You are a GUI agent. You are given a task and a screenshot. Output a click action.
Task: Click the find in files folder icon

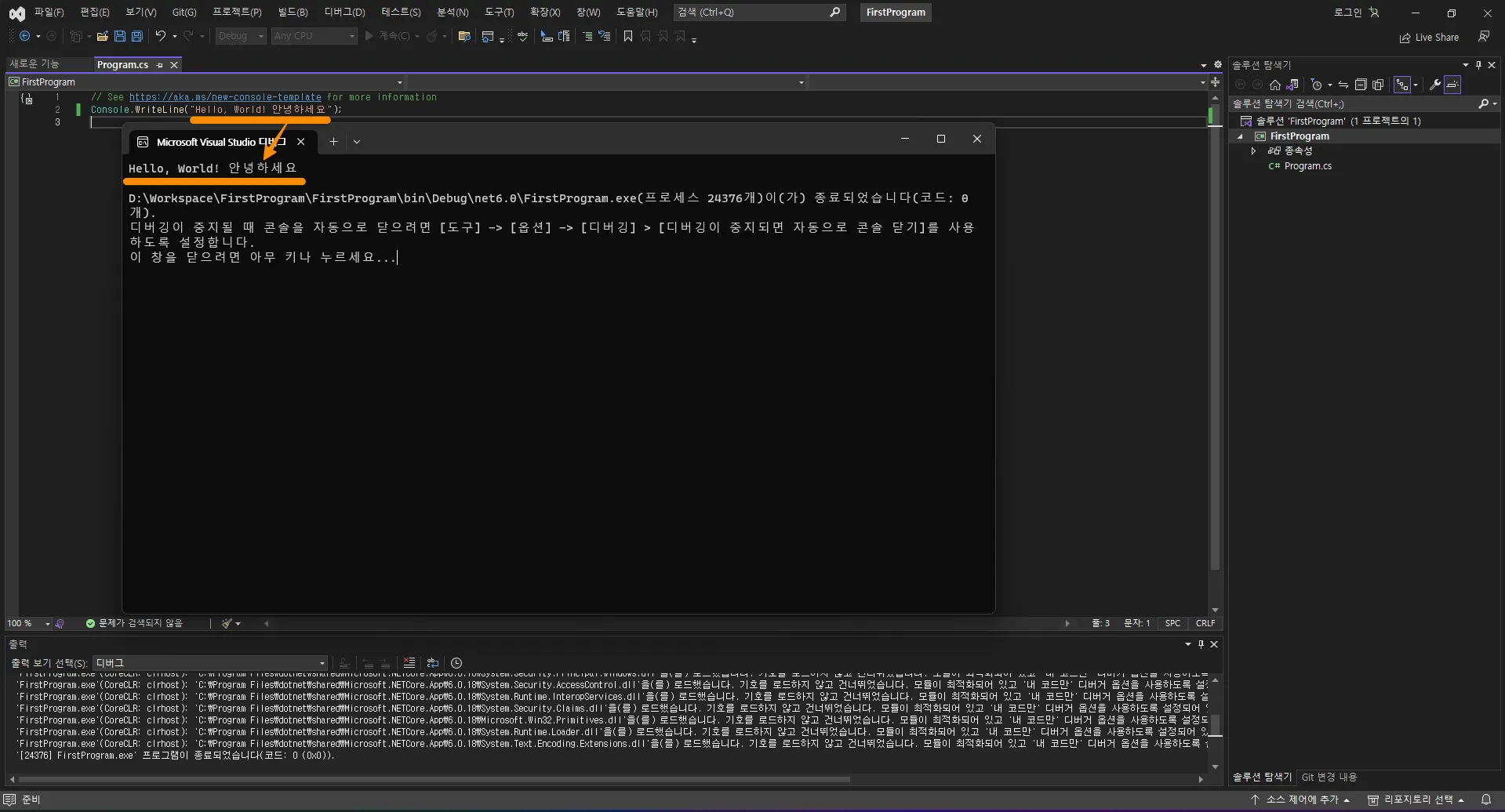click(464, 36)
